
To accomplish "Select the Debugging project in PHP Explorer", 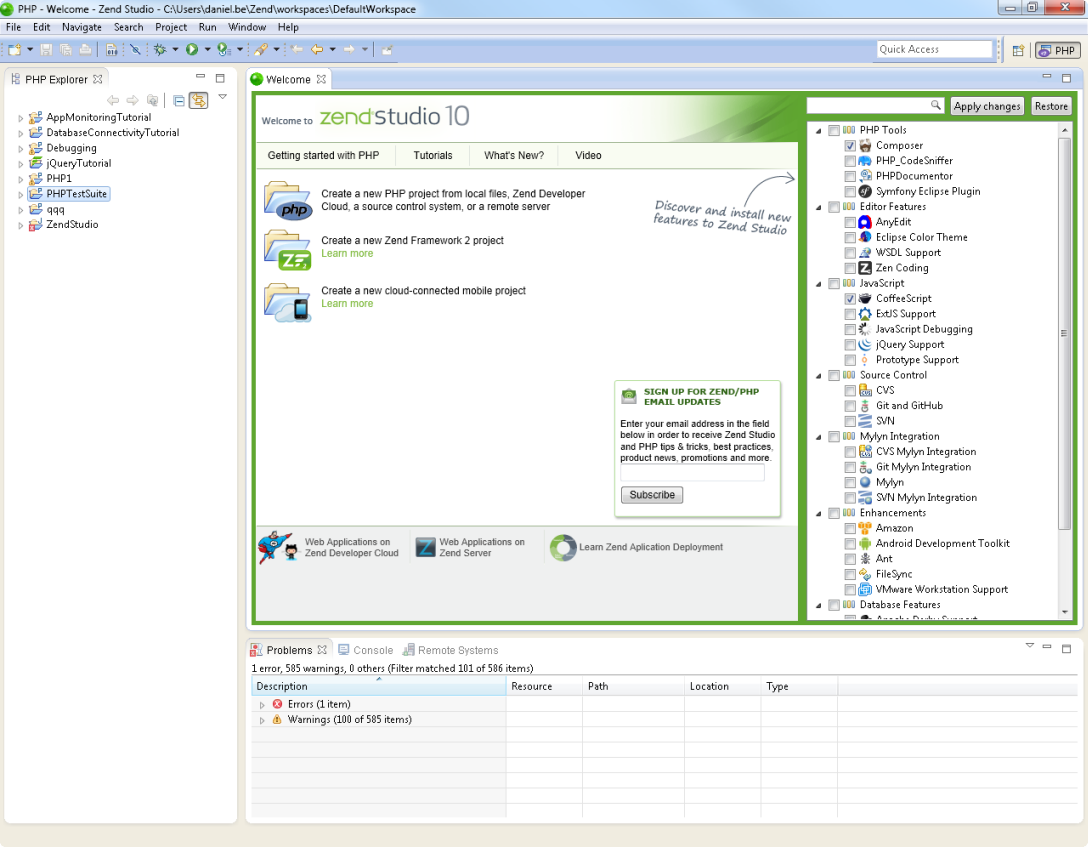I will 71,148.
